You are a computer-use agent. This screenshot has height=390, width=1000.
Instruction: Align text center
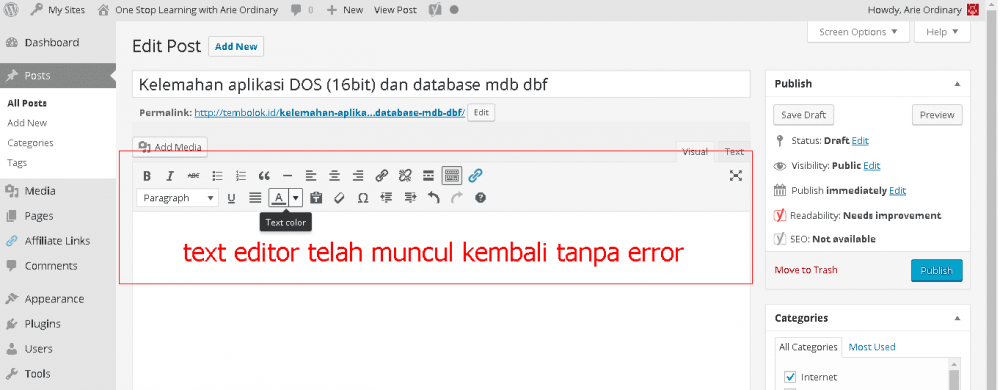pyautogui.click(x=334, y=176)
